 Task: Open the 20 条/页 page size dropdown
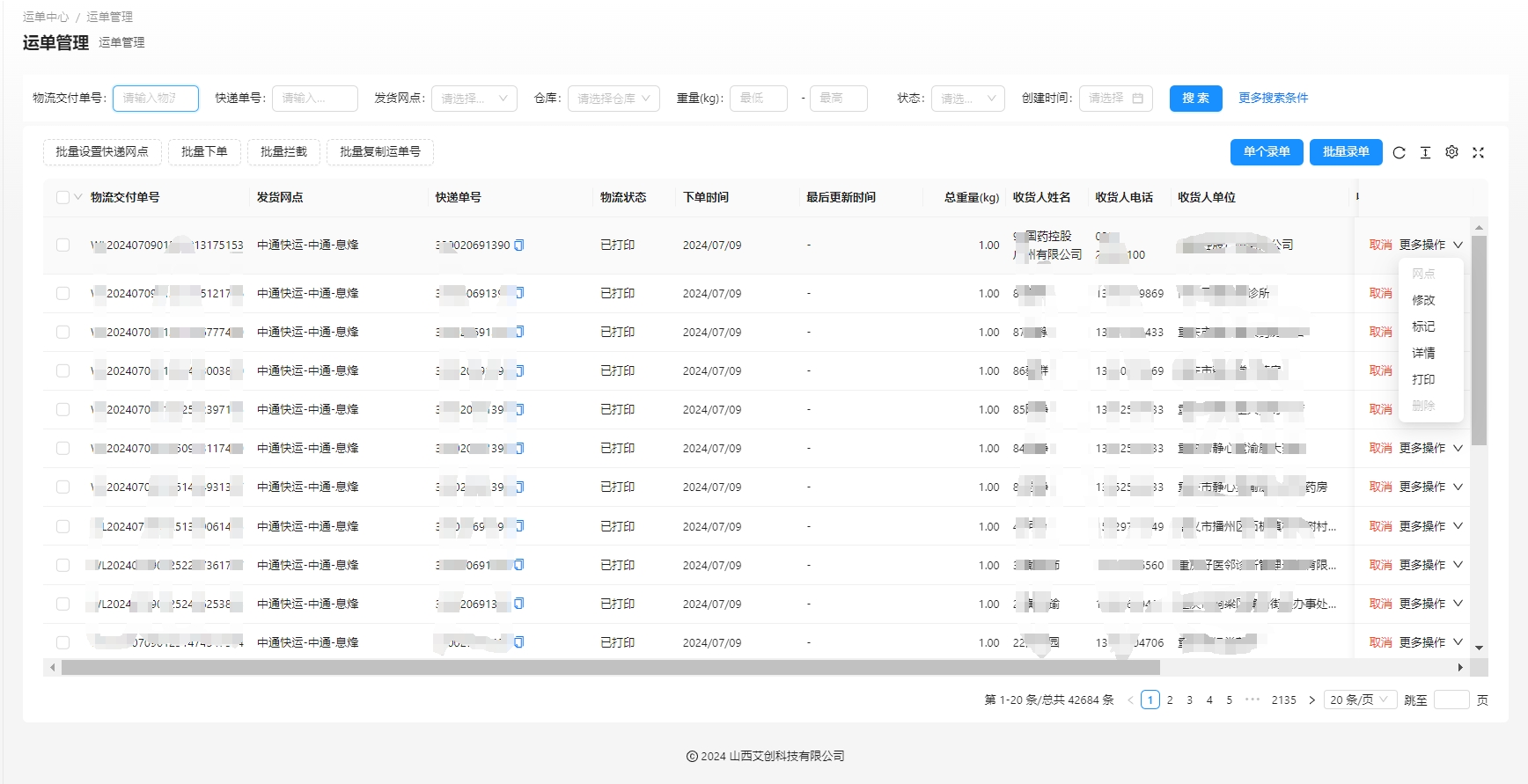click(1360, 700)
